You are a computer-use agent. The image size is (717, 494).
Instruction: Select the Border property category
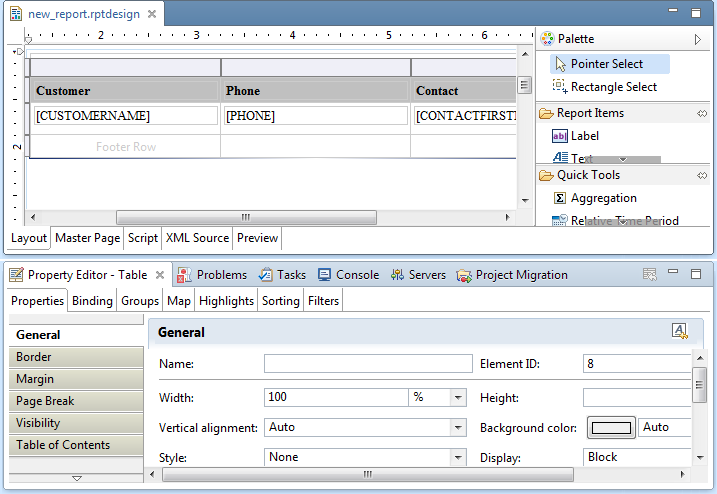76,357
